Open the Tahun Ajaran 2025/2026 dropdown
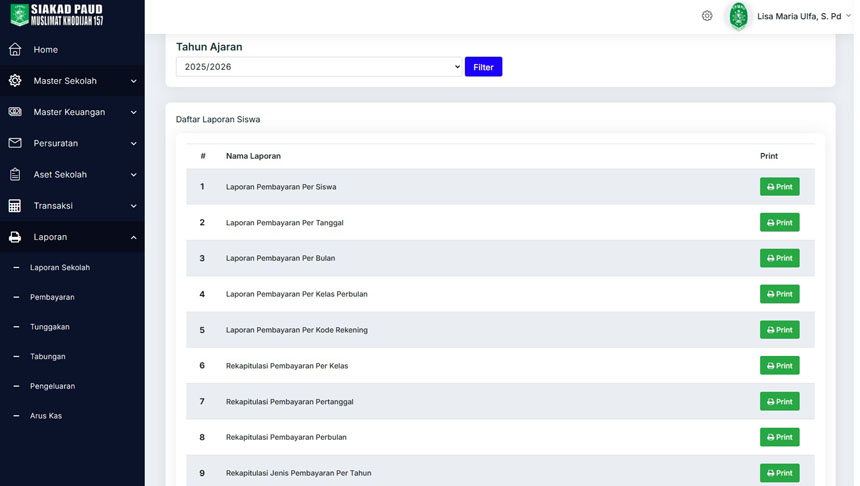 click(319, 67)
